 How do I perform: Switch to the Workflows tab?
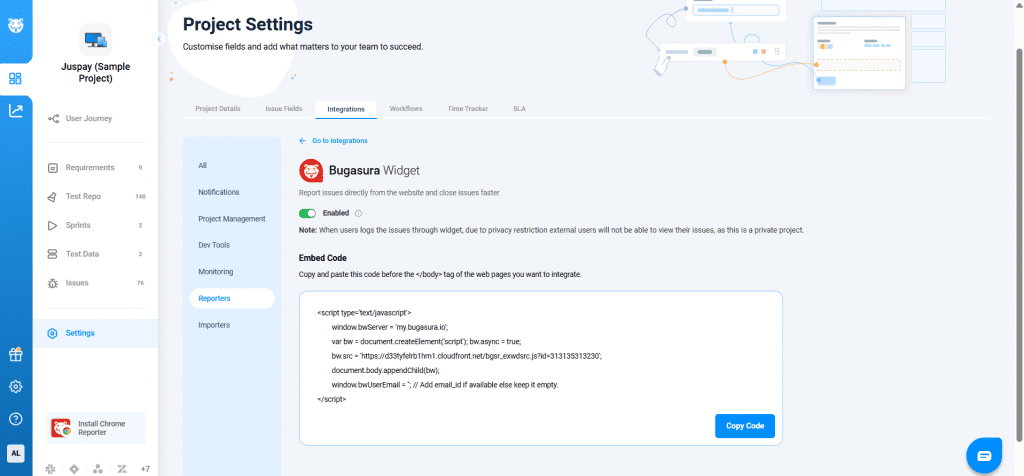point(405,108)
